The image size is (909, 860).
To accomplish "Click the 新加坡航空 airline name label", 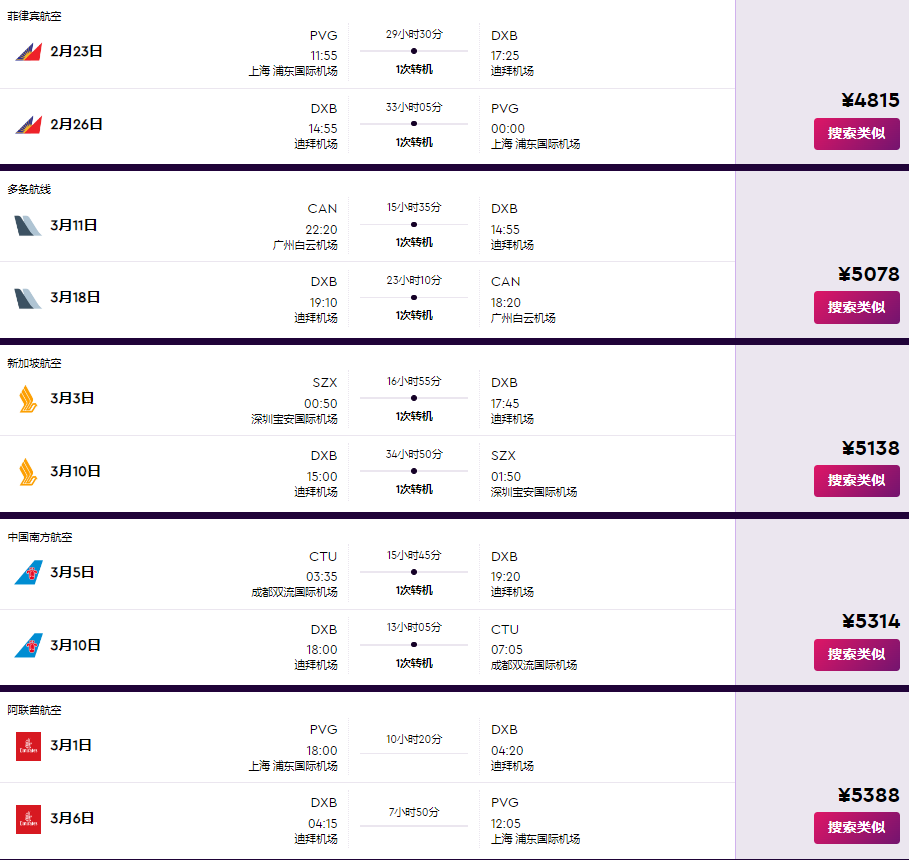I will pyautogui.click(x=34, y=363).
